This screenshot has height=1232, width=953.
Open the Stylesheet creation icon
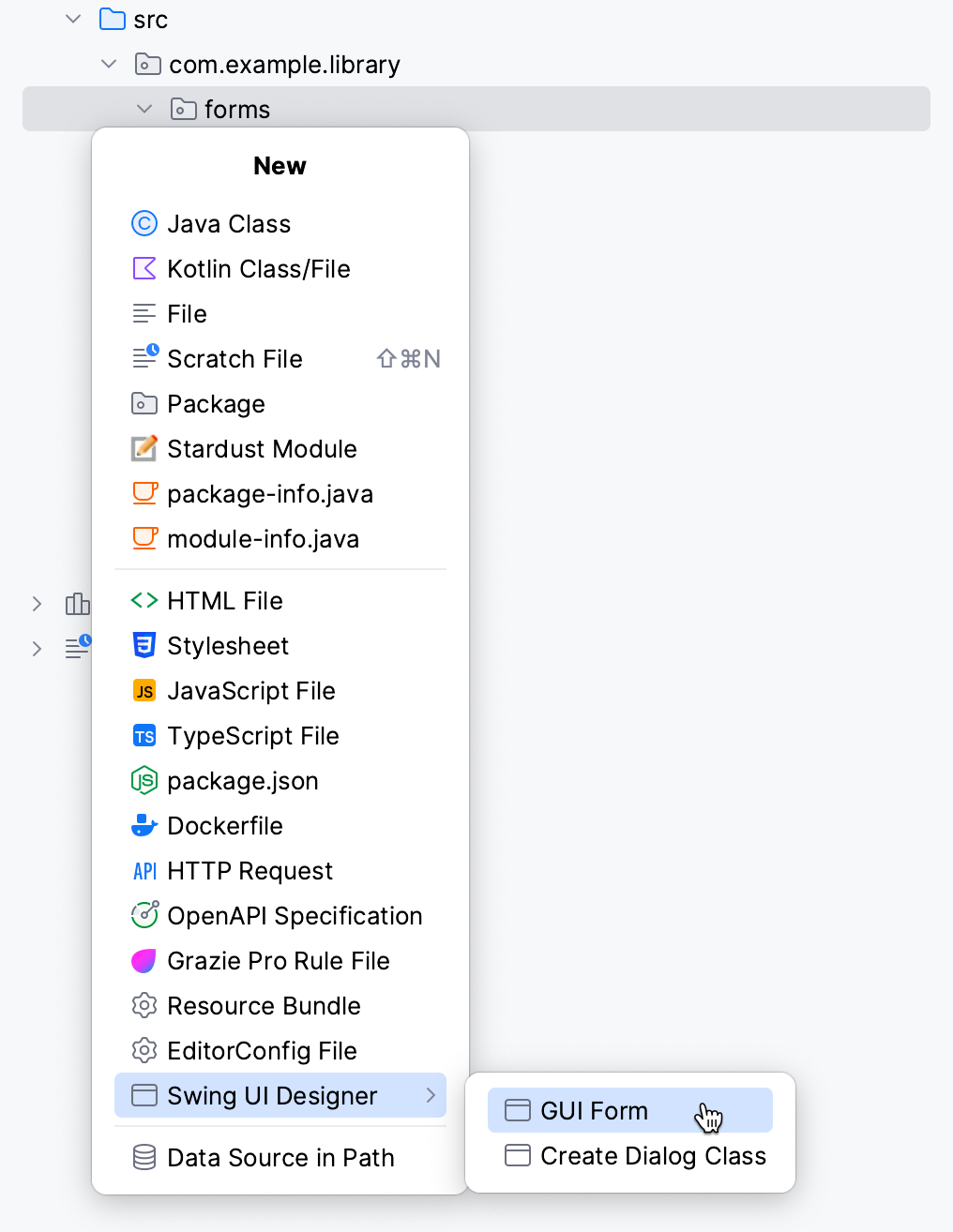(x=144, y=645)
